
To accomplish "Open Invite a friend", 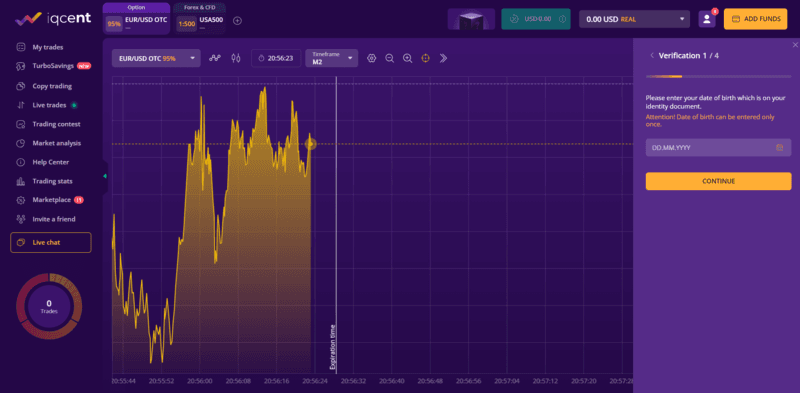I will [x=54, y=219].
